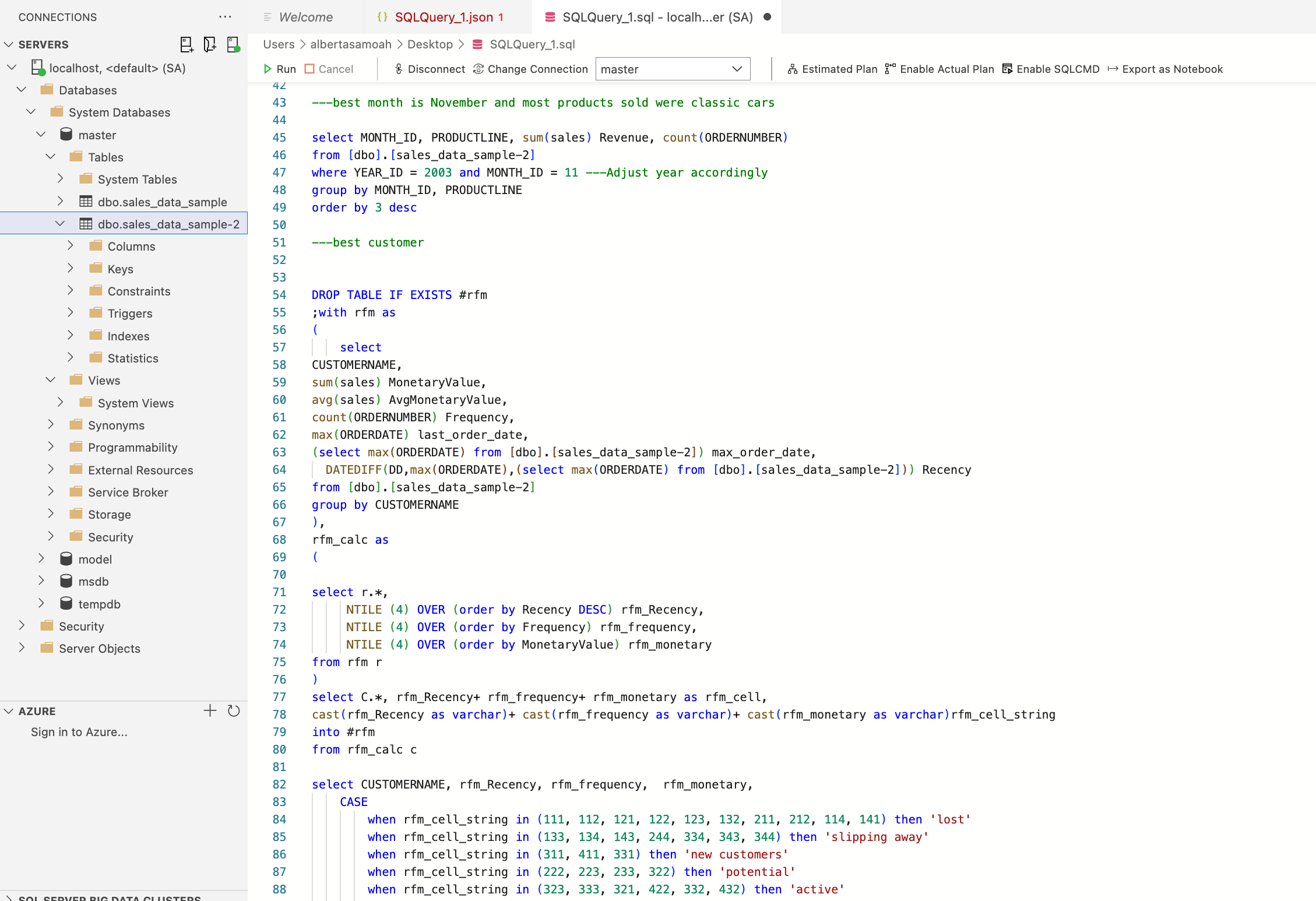
Task: Click the Run button to execute the query
Action: [x=280, y=69]
